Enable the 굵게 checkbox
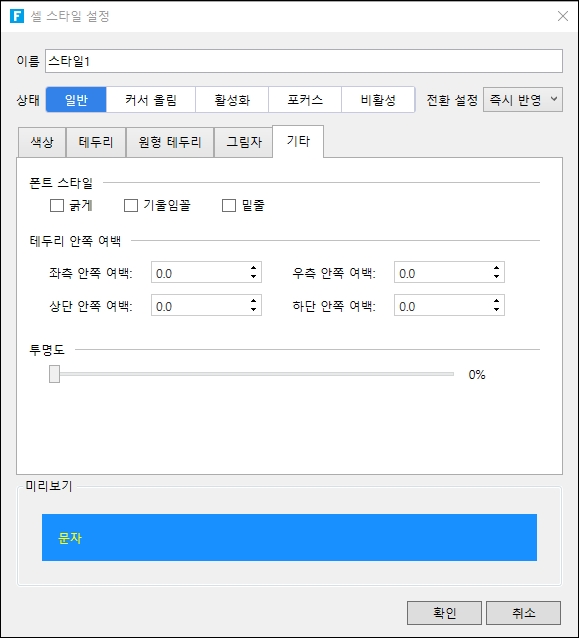This screenshot has height=638, width=579. coord(57,205)
